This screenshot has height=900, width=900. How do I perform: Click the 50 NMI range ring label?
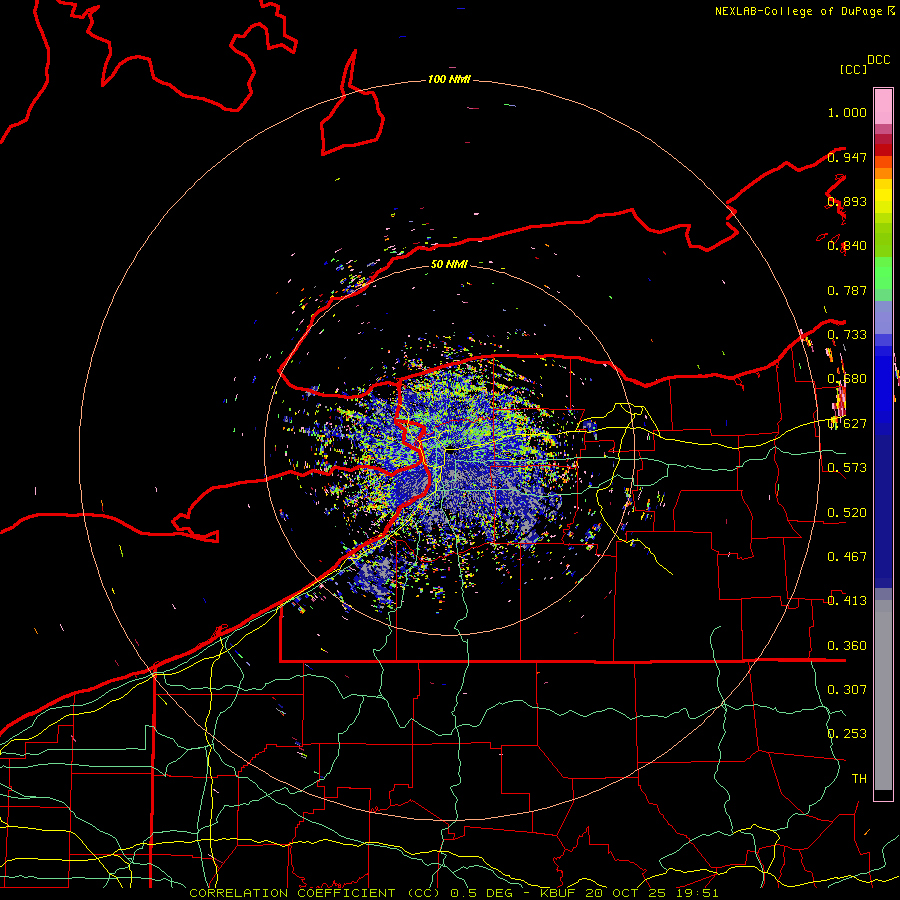(x=449, y=264)
